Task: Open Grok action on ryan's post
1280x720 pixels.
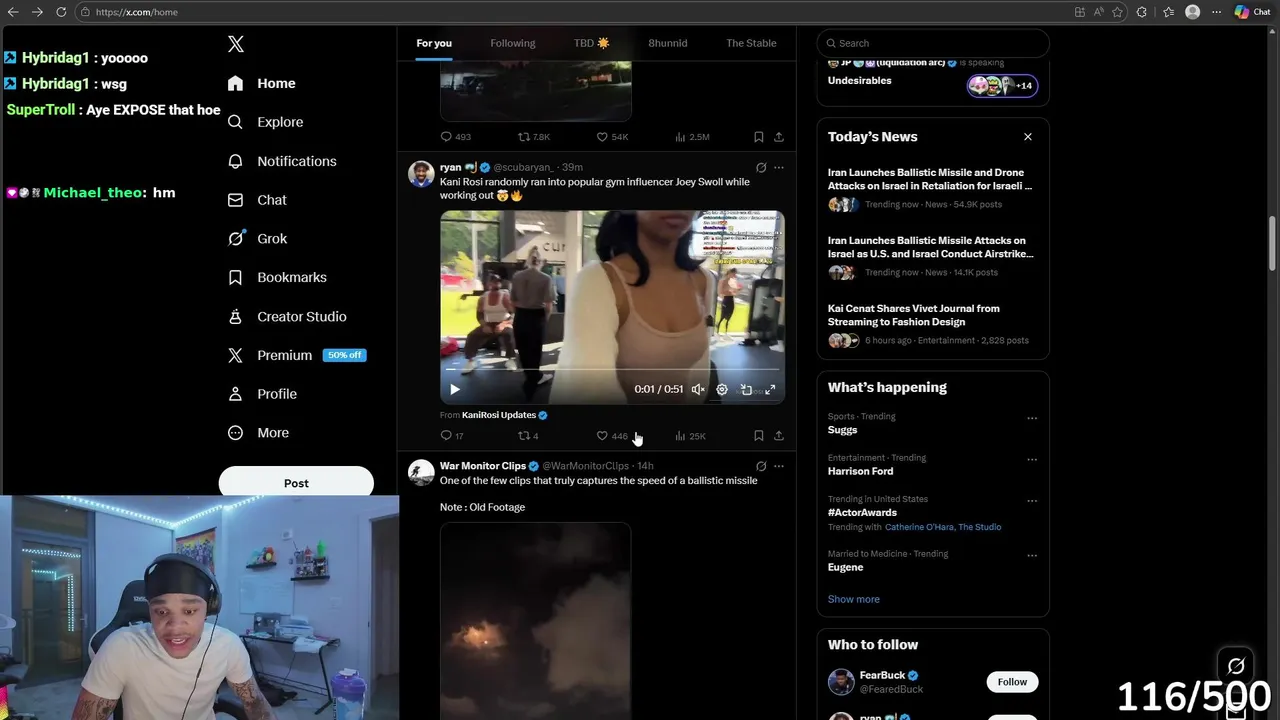Action: tap(761, 168)
